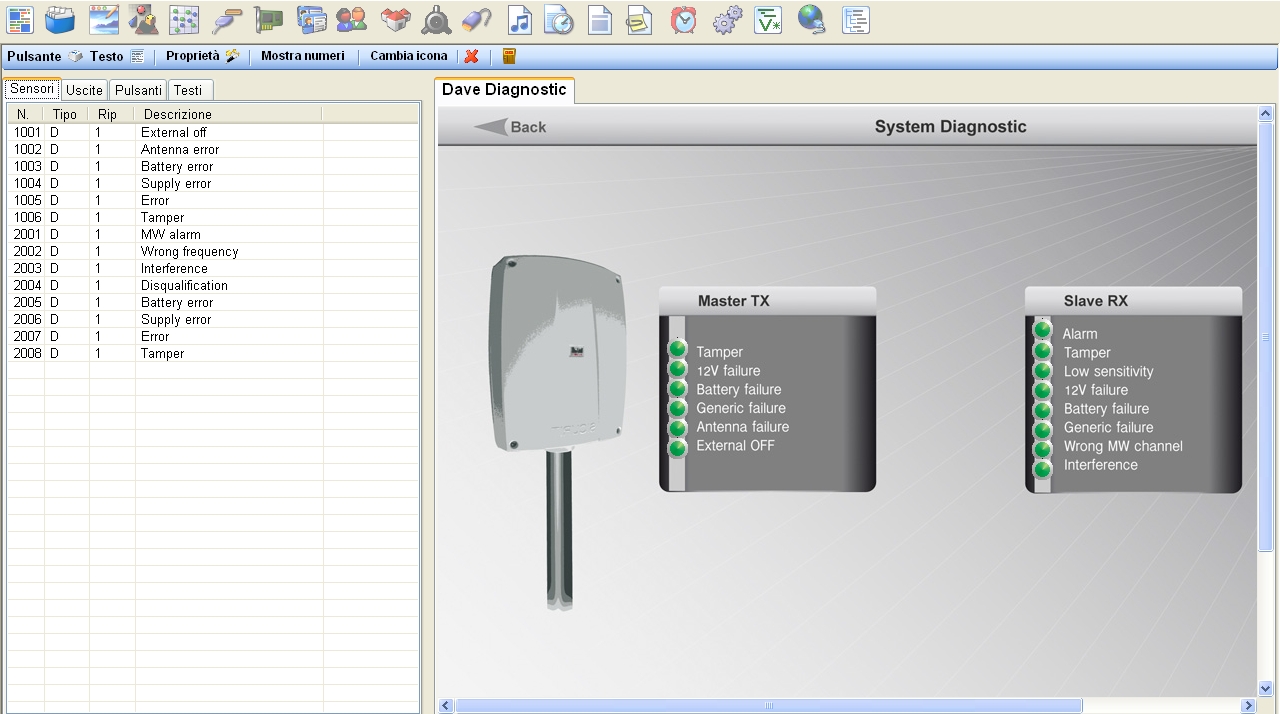Screen dimensions: 1280x714
Task: Switch to the Uscite tab
Action: (x=84, y=90)
